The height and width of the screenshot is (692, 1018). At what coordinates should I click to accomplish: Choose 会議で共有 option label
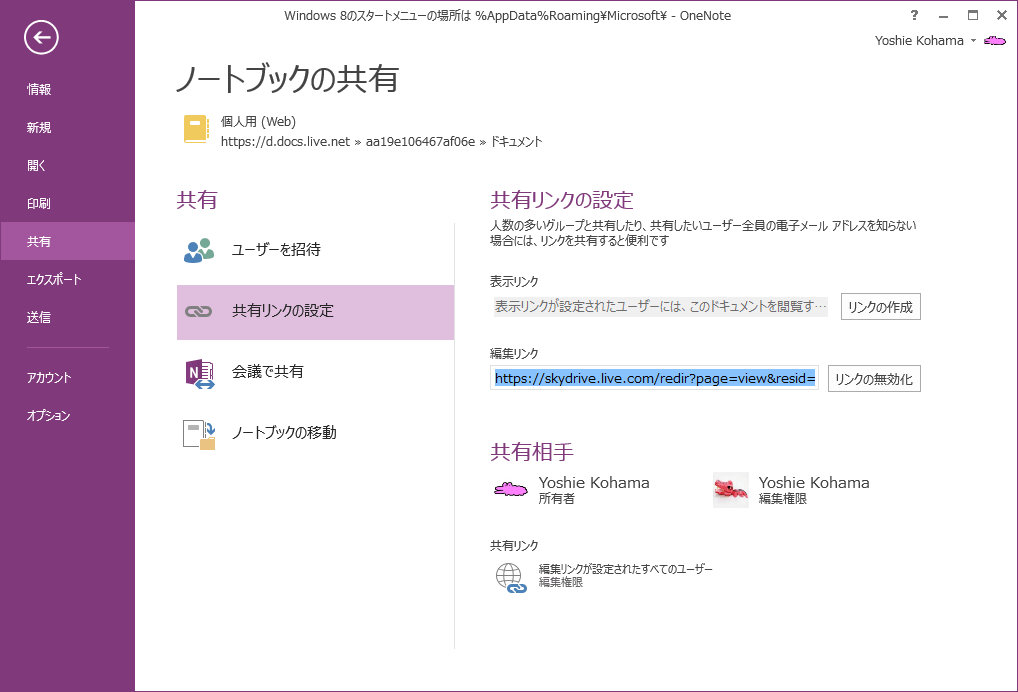(x=267, y=371)
